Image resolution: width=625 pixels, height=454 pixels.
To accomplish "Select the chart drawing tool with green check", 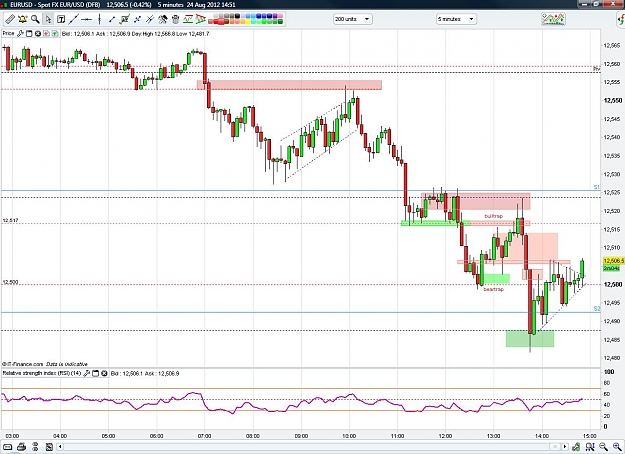I will tap(124, 19).
